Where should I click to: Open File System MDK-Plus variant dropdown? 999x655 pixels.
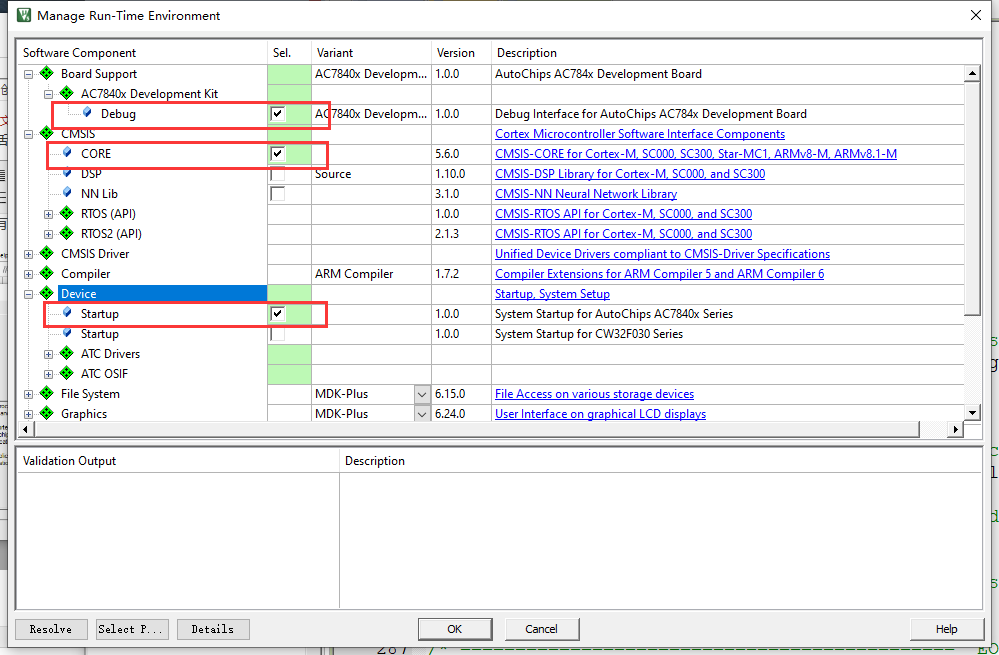point(422,394)
